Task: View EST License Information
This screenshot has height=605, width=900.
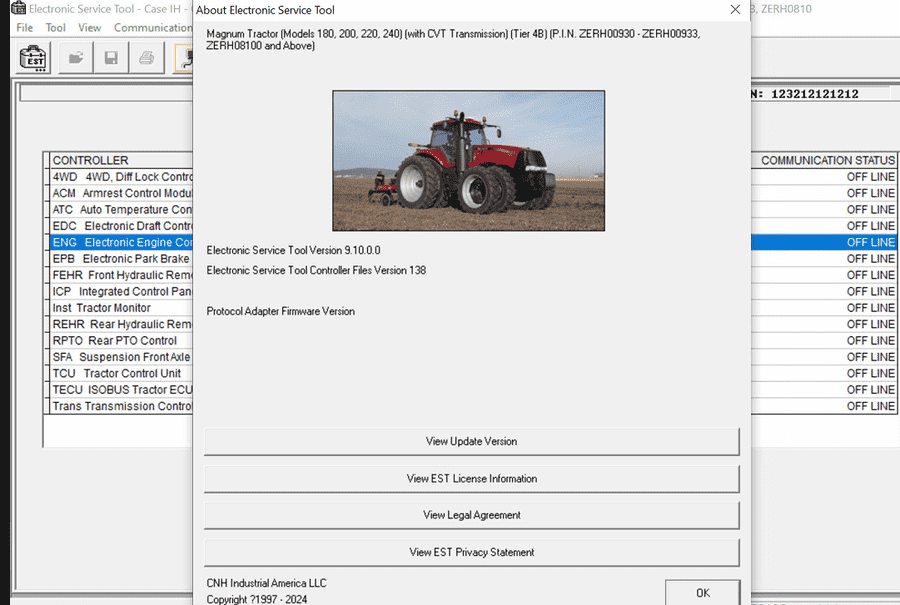Action: click(x=471, y=478)
